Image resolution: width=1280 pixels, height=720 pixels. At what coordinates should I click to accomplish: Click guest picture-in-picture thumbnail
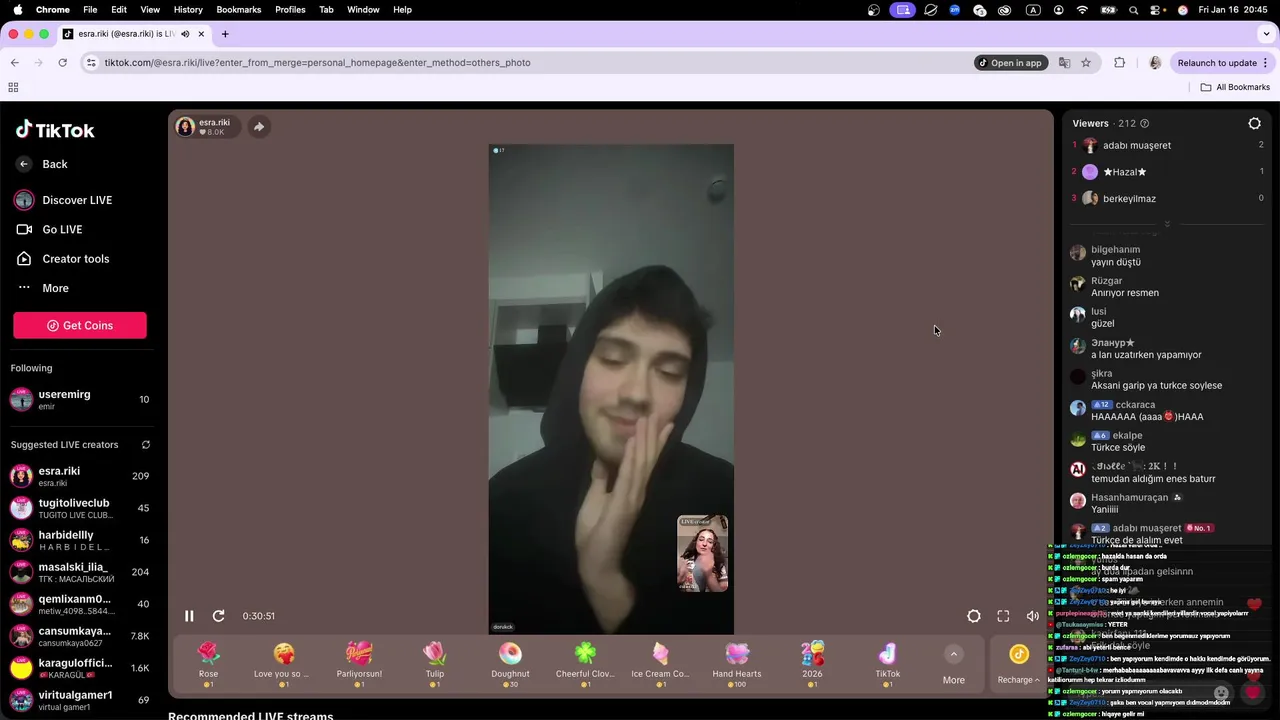tap(703, 554)
